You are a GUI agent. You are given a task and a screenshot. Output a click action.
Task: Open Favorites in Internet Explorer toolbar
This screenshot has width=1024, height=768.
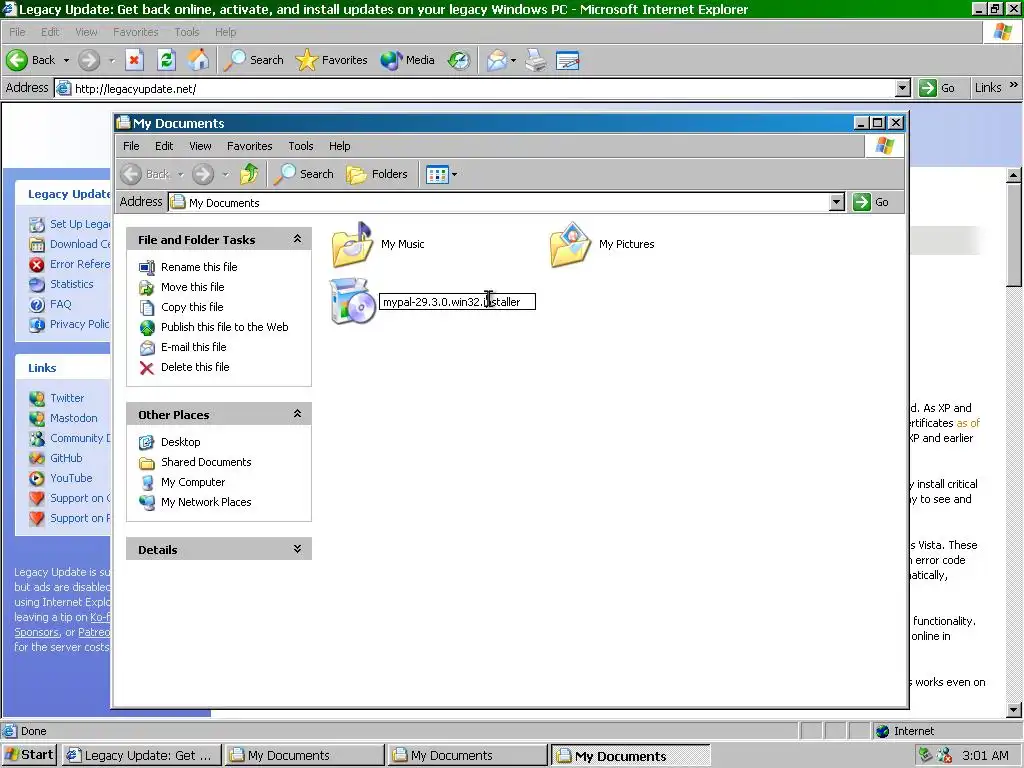coord(332,60)
